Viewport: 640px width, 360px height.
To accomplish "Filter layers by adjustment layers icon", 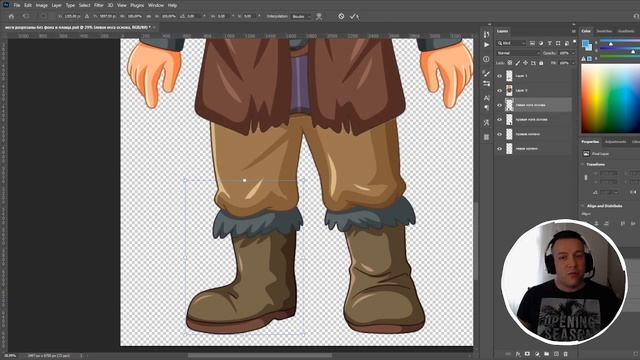I will click(x=541, y=43).
